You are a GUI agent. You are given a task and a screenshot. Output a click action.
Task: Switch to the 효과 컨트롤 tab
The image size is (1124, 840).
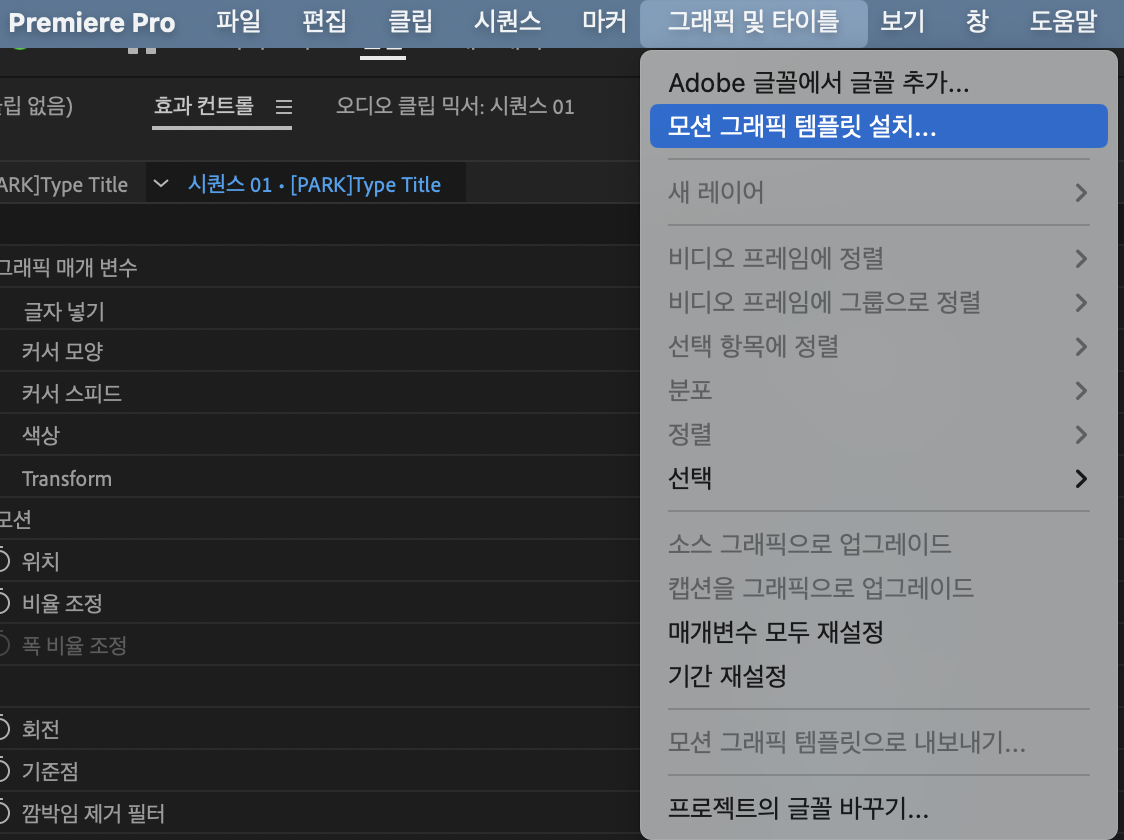[204, 106]
